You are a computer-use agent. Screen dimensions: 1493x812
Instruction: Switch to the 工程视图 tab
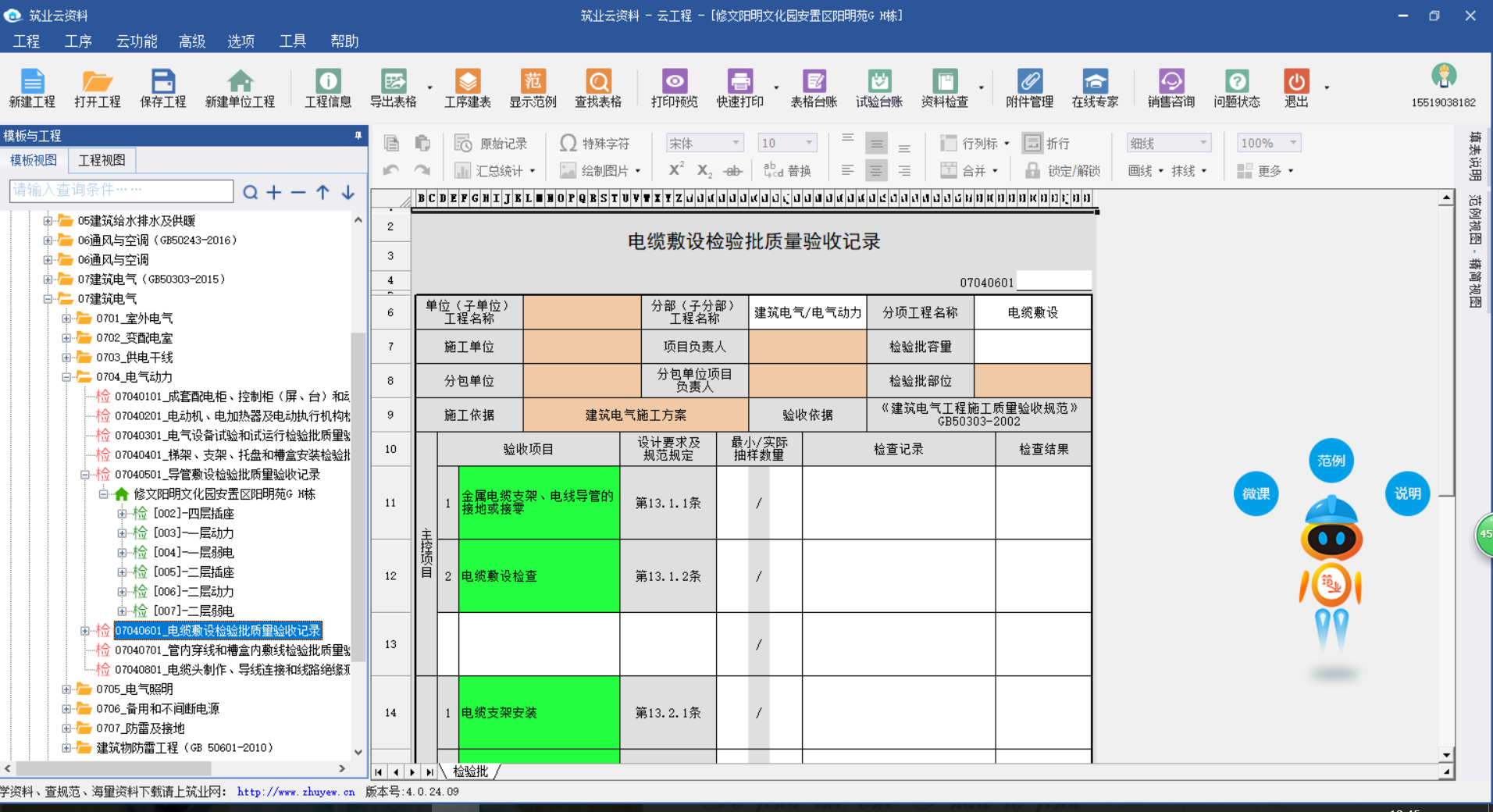(102, 160)
